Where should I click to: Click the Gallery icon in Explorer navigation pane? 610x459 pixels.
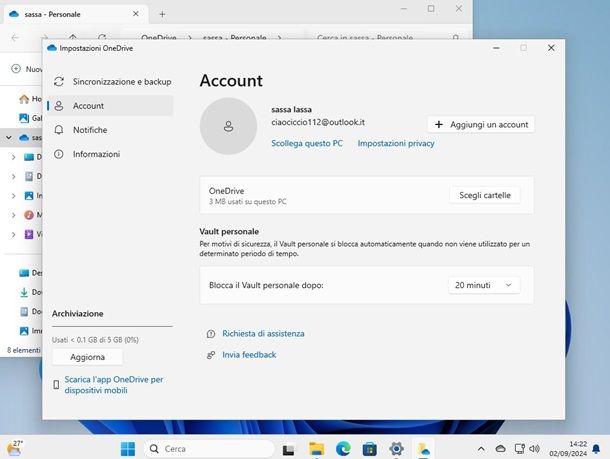click(24, 118)
